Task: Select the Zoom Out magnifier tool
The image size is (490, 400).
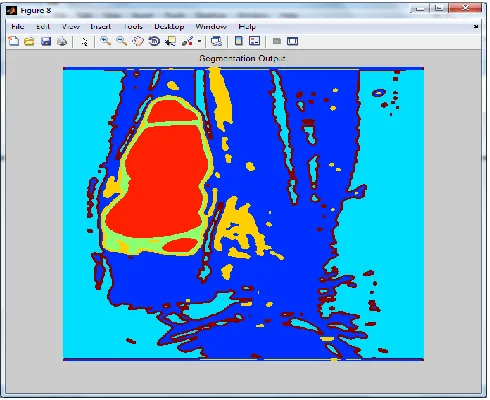Action: pos(121,41)
